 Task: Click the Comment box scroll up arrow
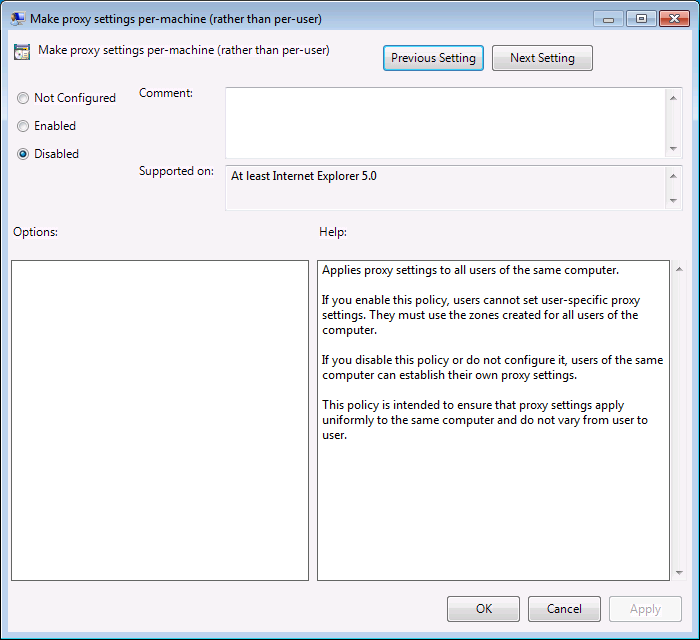click(x=673, y=98)
